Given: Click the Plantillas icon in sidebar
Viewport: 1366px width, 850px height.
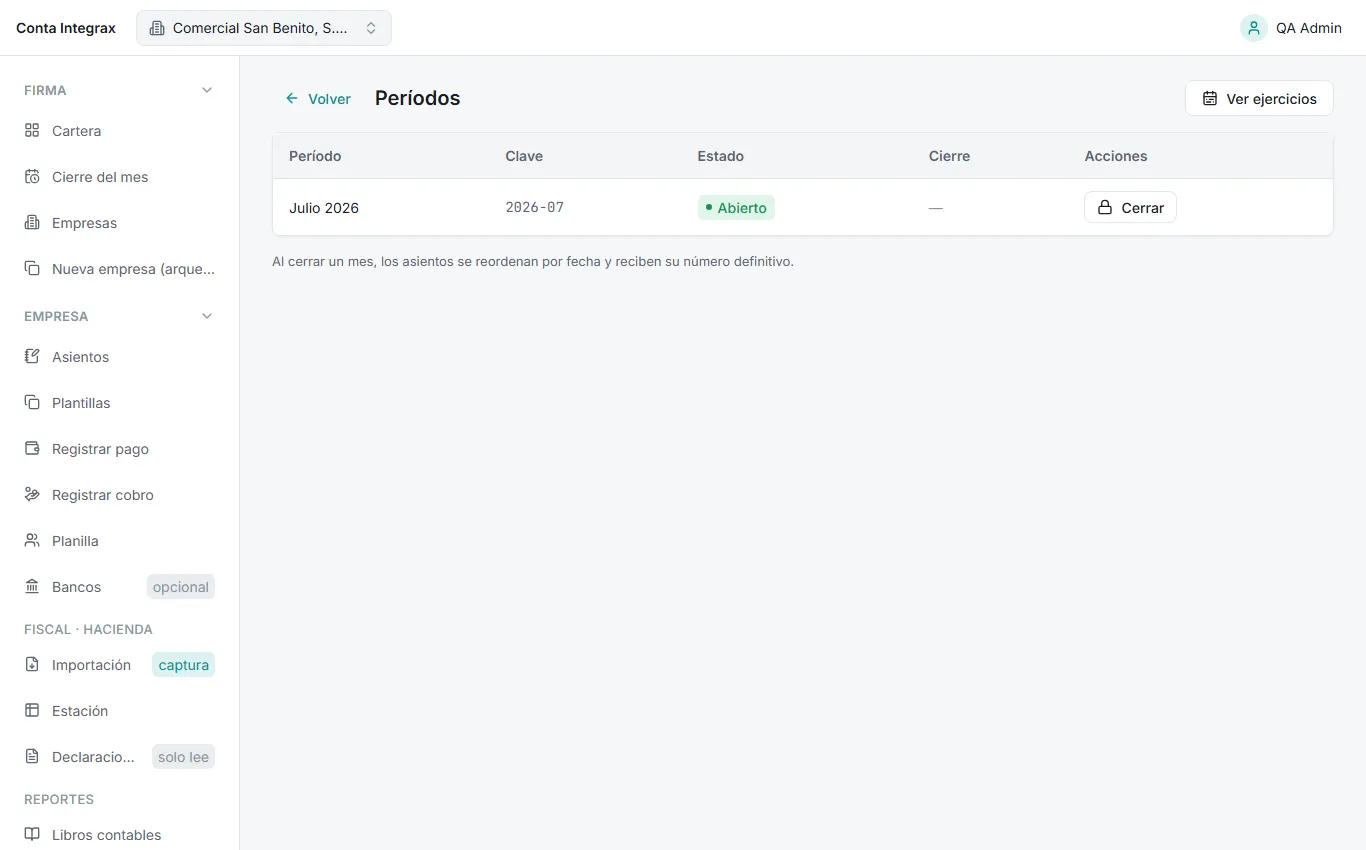Looking at the screenshot, I should 32,403.
